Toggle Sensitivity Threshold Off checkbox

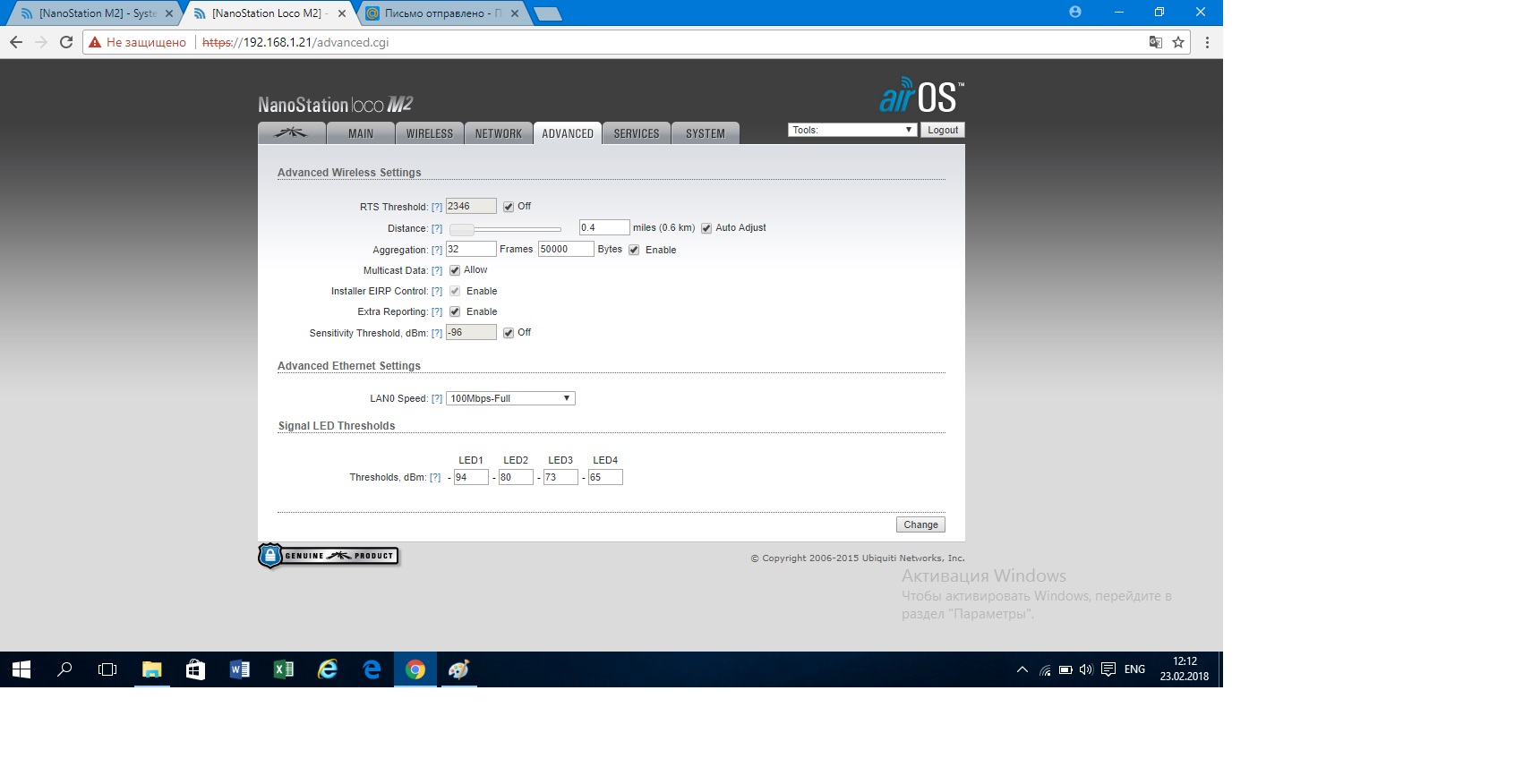[509, 333]
